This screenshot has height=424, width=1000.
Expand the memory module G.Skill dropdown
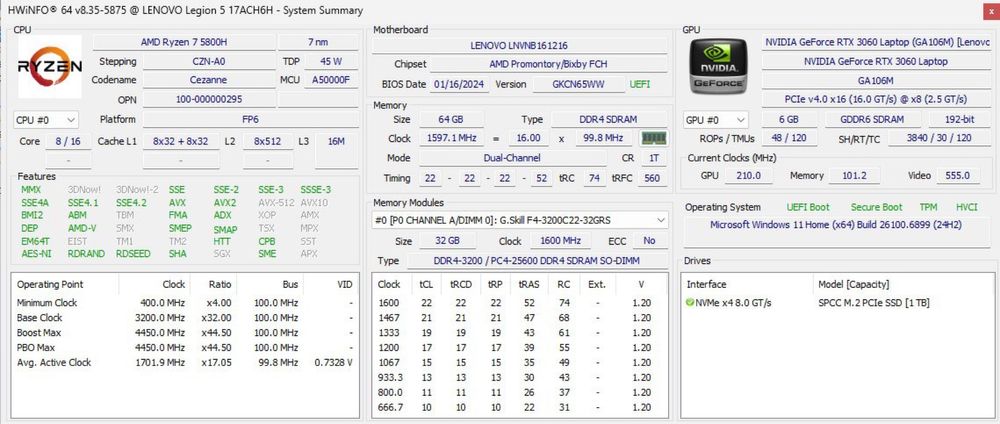point(520,220)
